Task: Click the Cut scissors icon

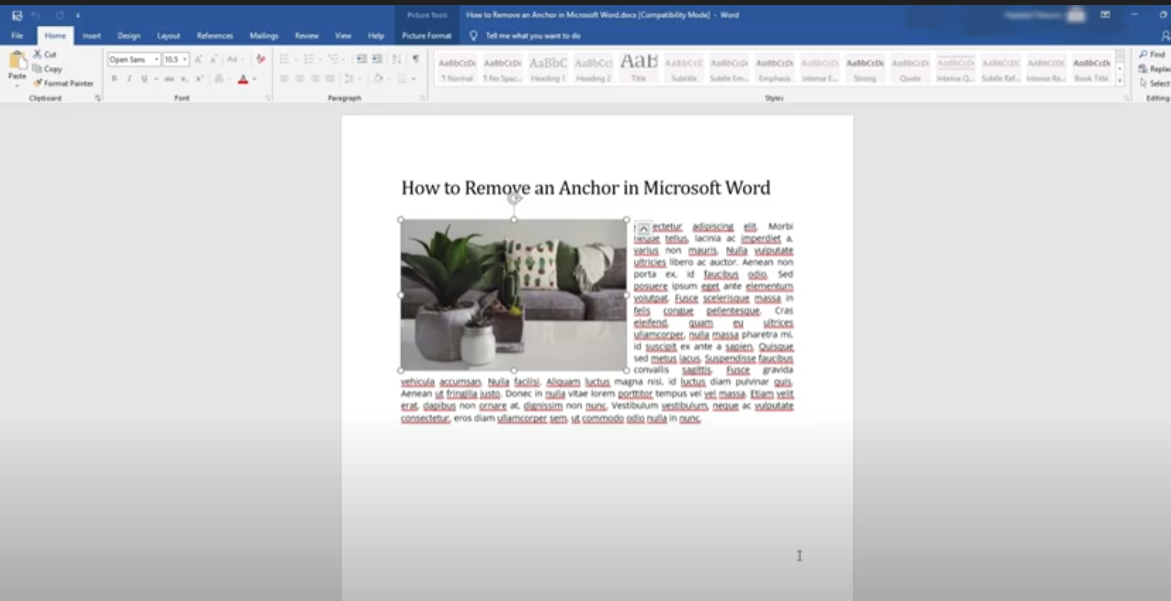Action: 38,54
